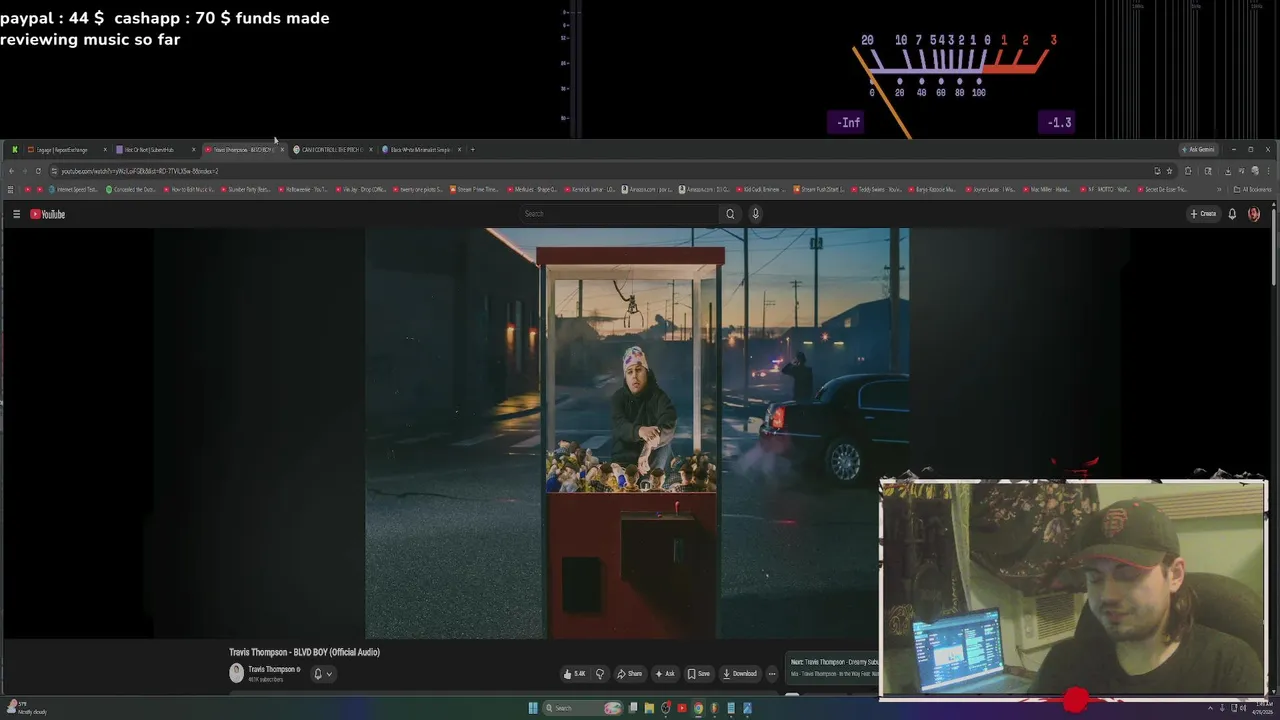
Task: Open taskbar weather widget
Action: pyautogui.click(x=27, y=708)
